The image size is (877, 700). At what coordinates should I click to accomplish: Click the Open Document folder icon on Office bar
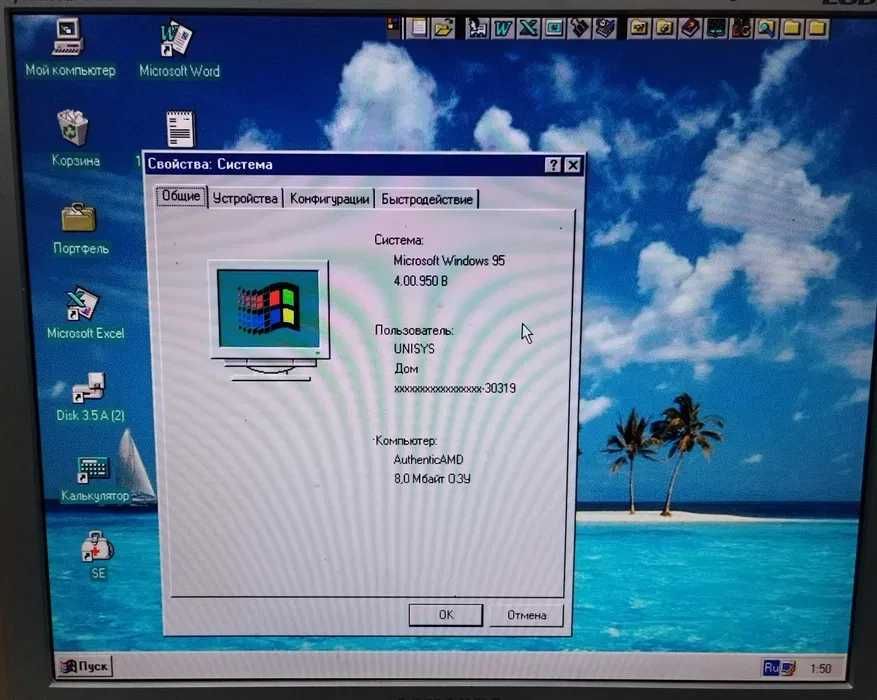coord(442,28)
